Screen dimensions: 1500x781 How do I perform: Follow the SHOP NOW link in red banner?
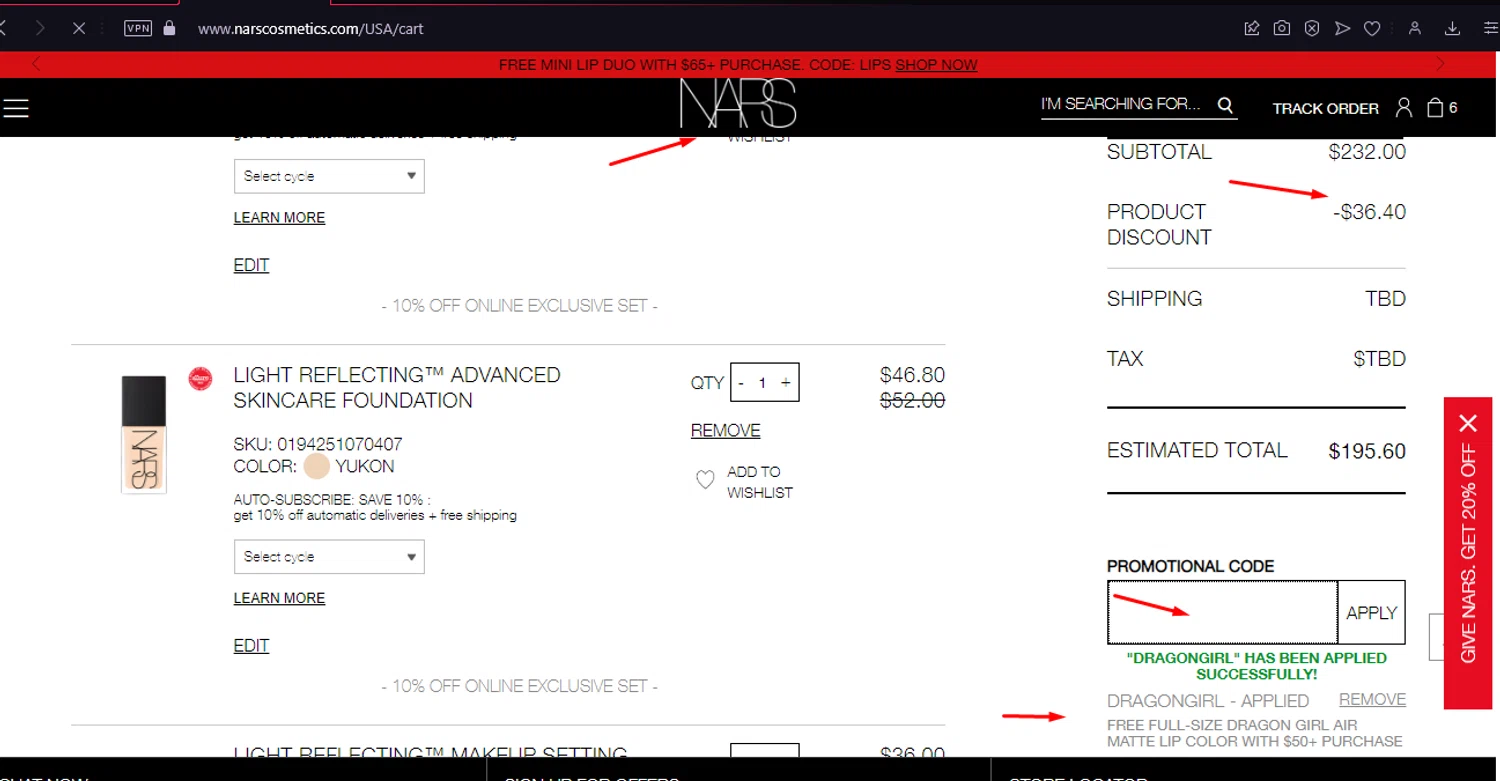[x=936, y=65]
